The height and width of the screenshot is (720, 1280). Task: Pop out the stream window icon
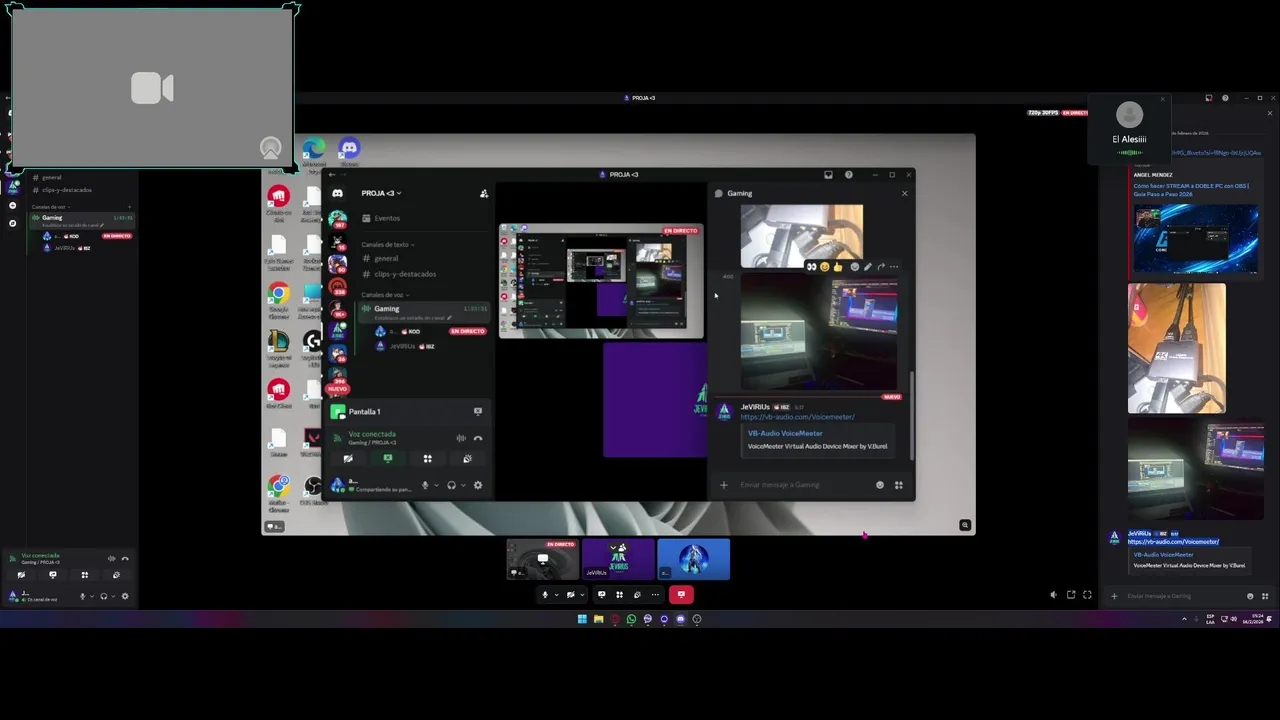pos(1071,595)
